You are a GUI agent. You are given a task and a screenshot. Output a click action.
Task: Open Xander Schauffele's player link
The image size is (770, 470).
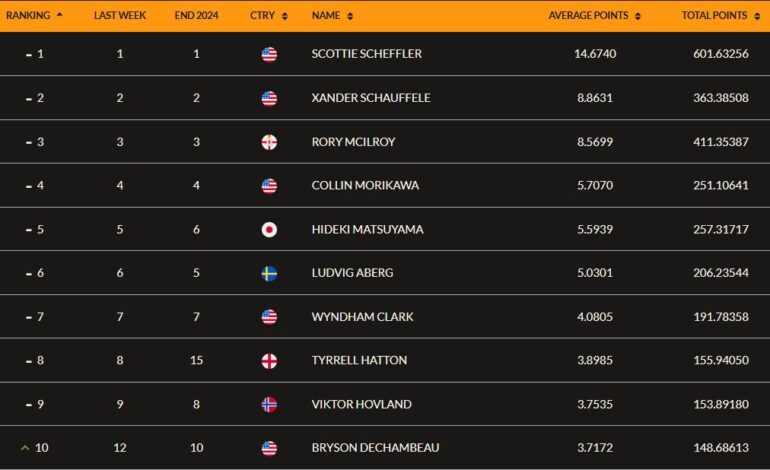click(x=371, y=98)
